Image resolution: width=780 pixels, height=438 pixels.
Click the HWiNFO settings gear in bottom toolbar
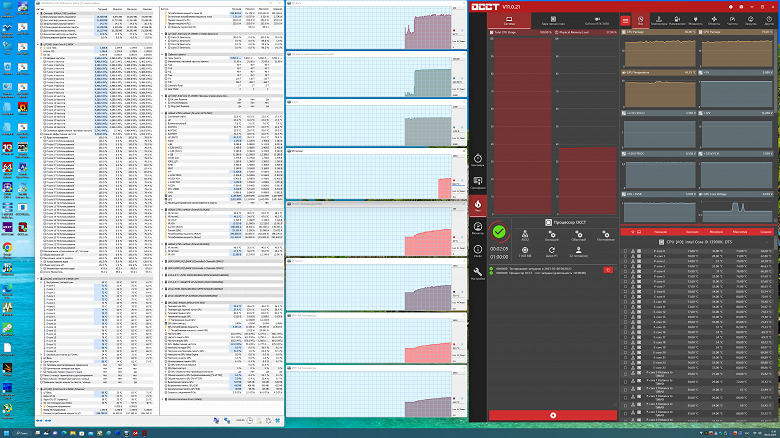click(x=269, y=421)
